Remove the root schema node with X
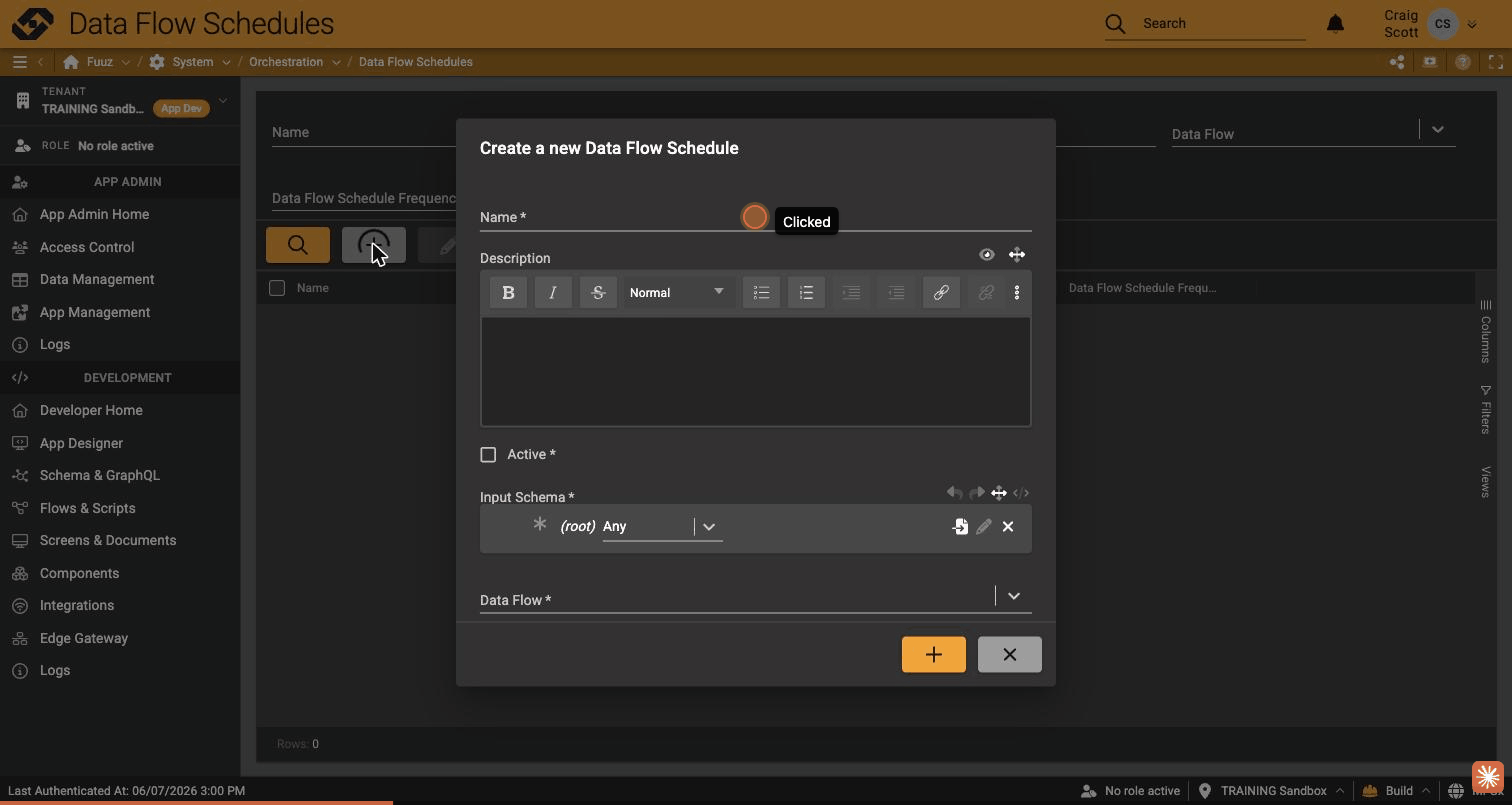 pyautogui.click(x=1008, y=527)
